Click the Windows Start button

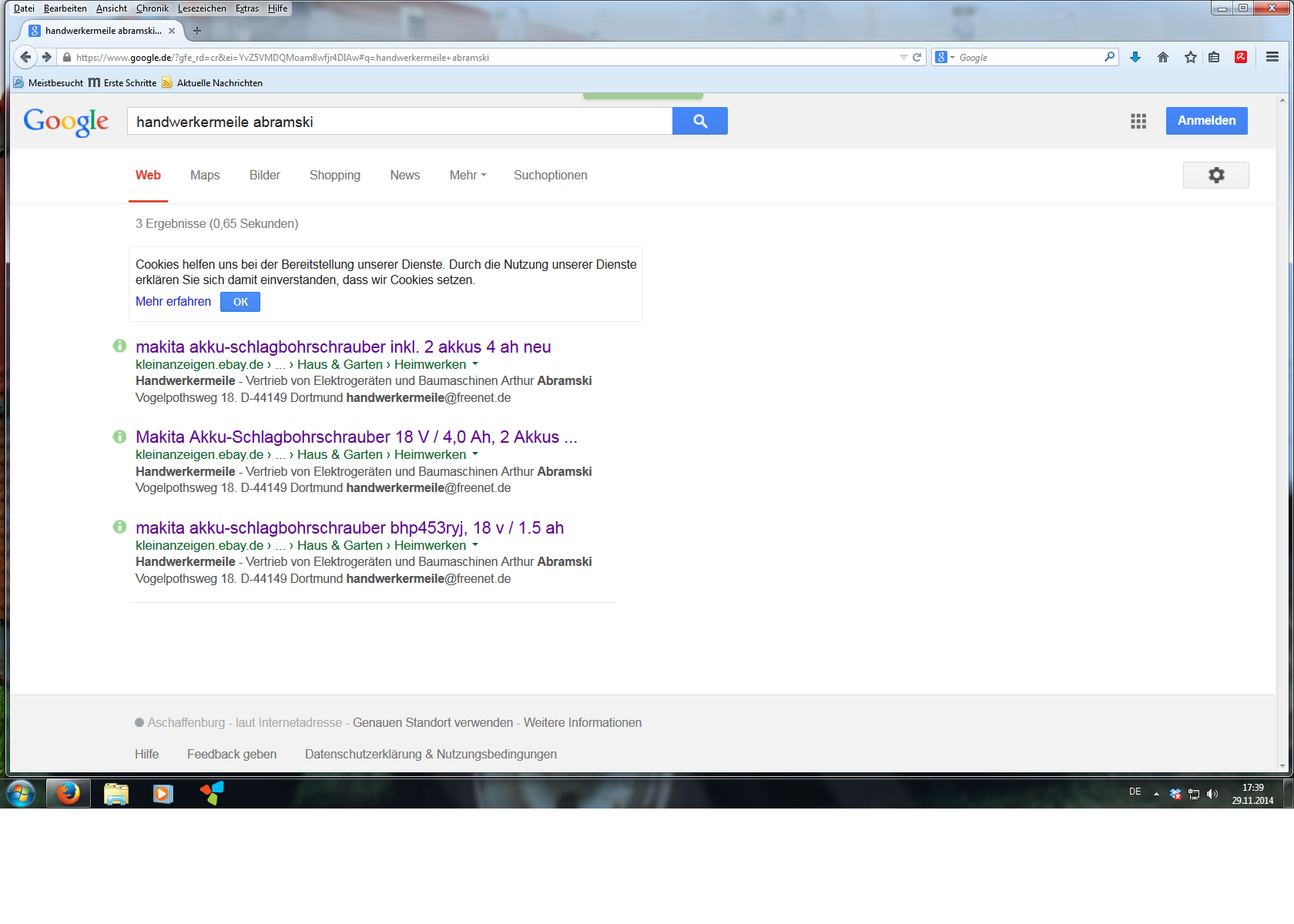coord(21,793)
